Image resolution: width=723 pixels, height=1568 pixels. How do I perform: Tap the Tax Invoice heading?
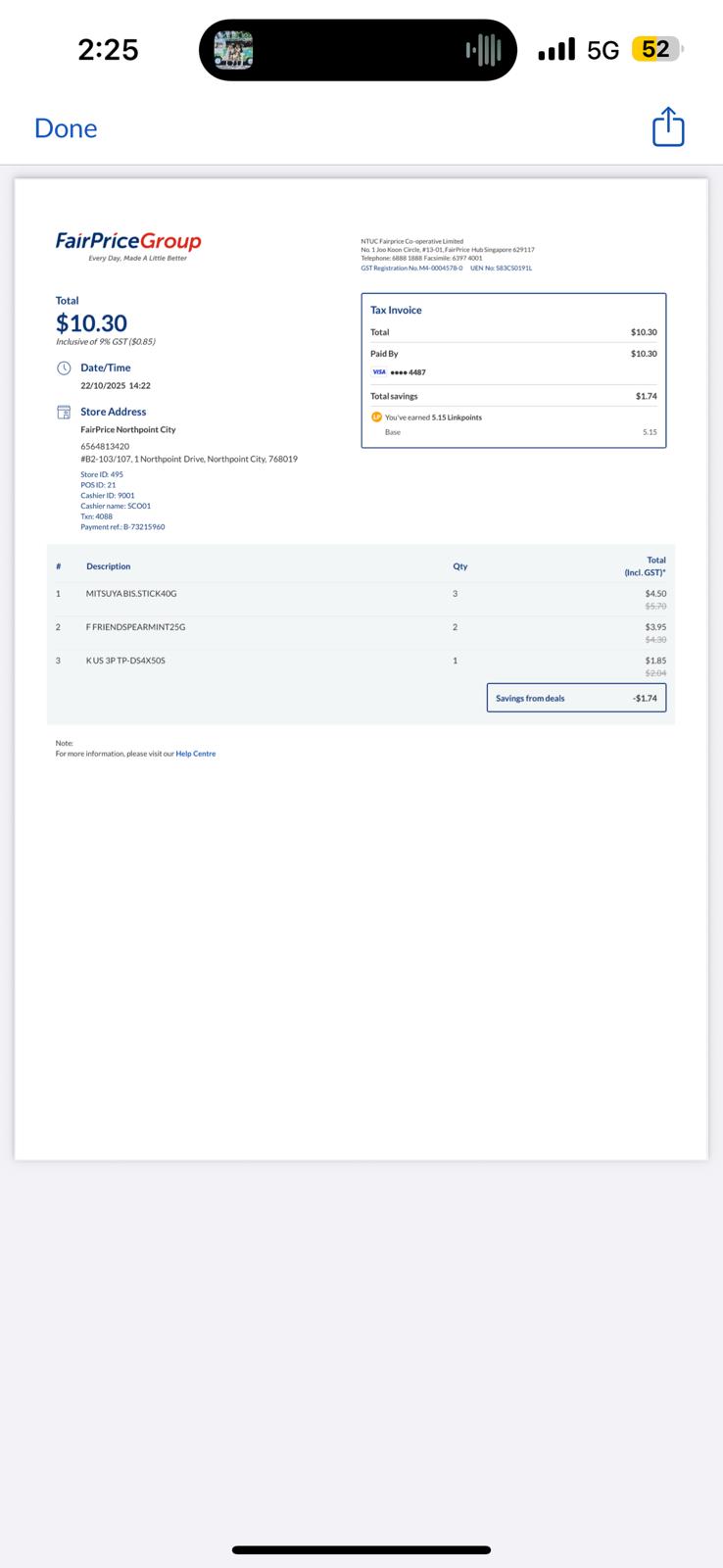[x=396, y=310]
